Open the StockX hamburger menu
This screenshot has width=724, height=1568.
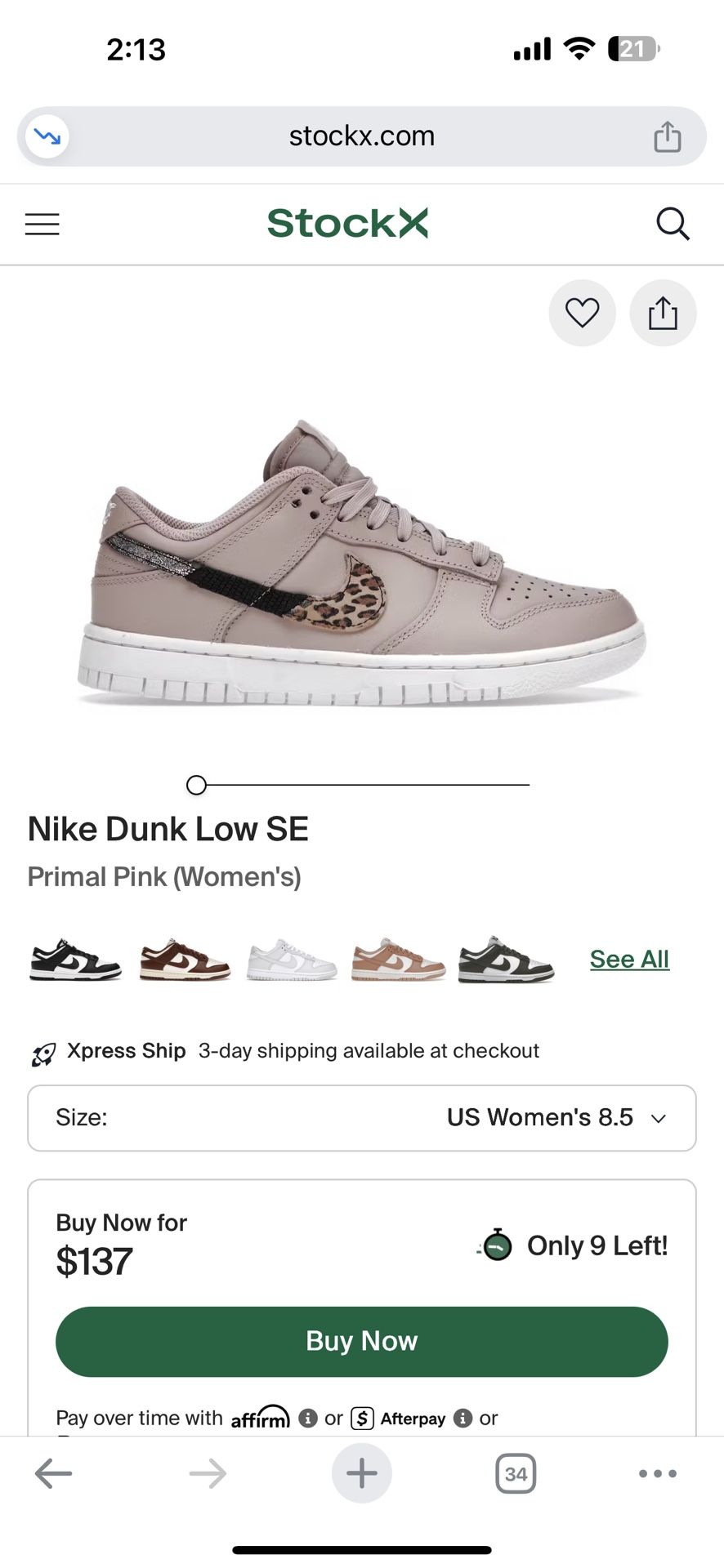click(42, 224)
